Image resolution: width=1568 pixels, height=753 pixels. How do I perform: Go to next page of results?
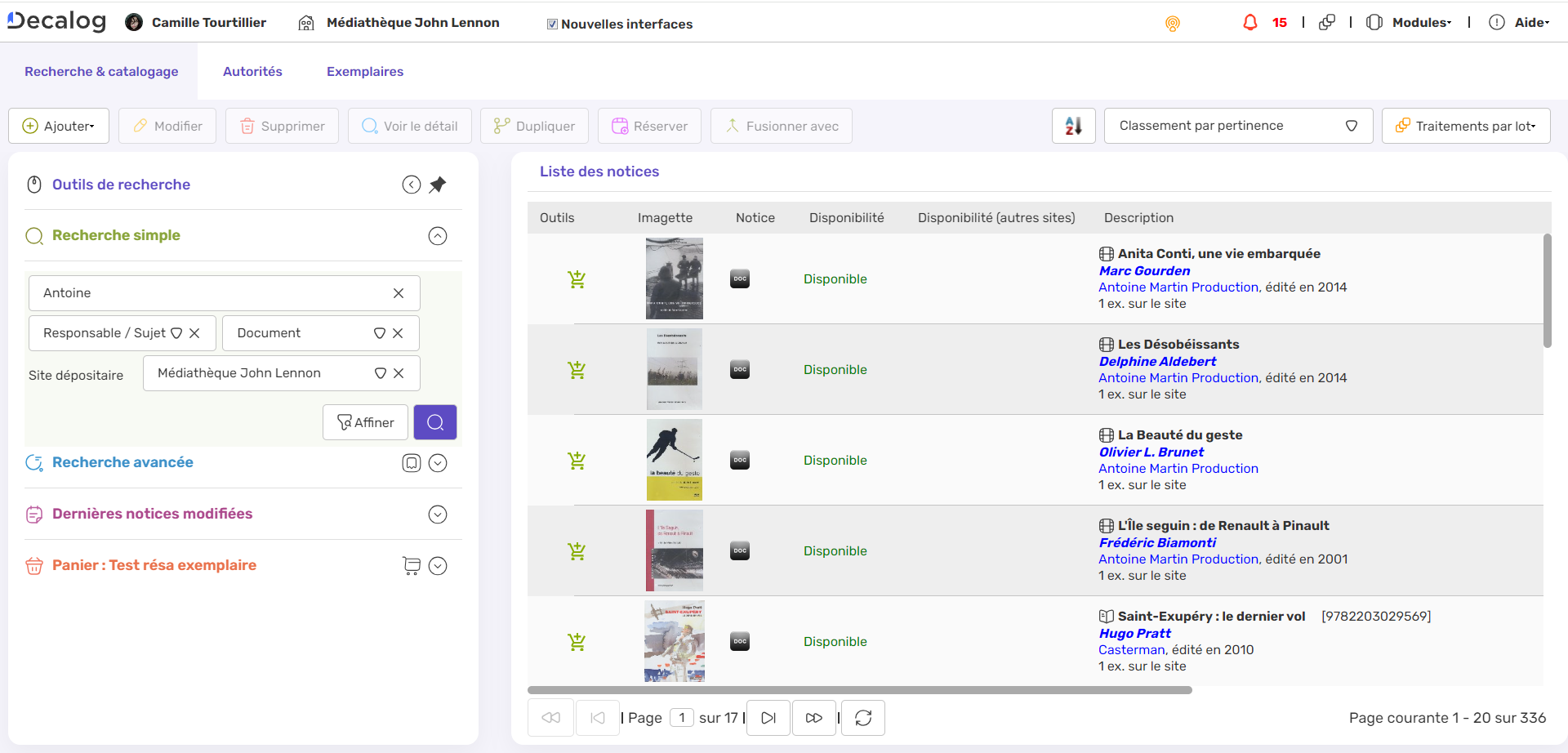point(768,718)
